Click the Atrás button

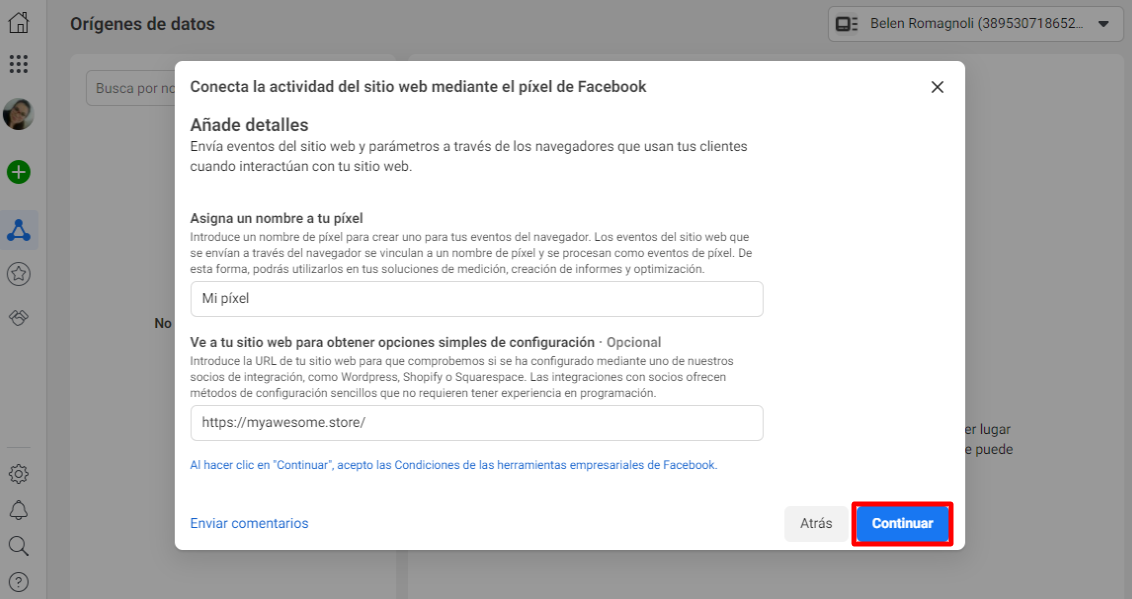(816, 523)
